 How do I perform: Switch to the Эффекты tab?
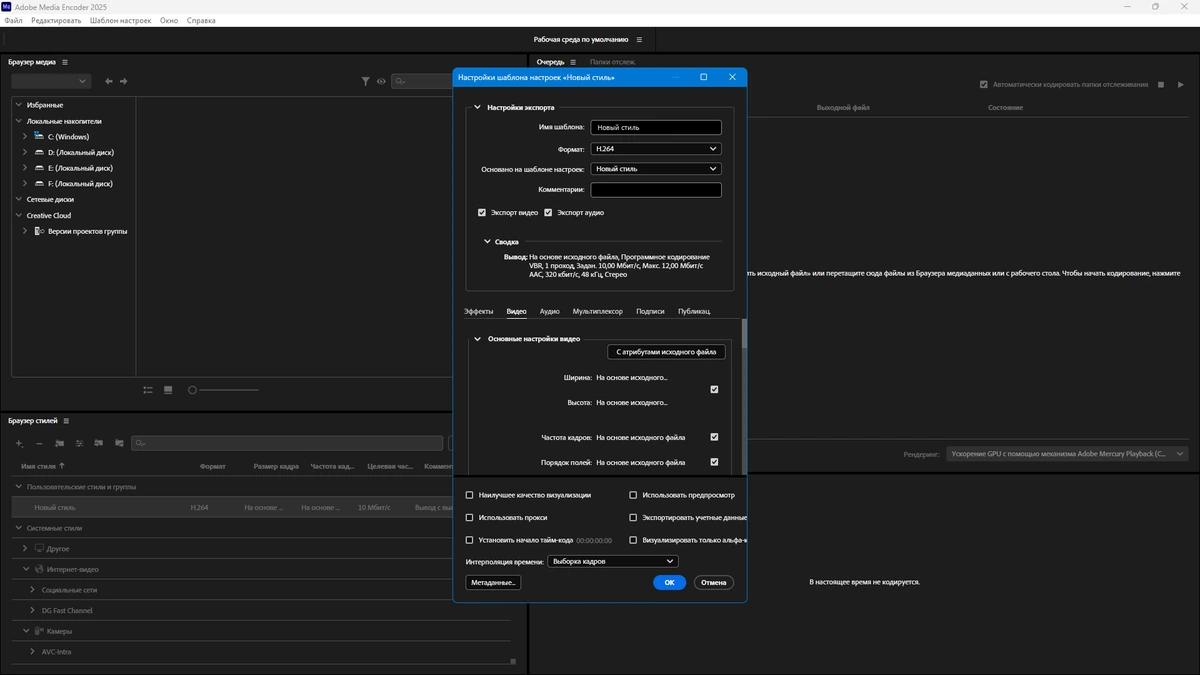479,311
